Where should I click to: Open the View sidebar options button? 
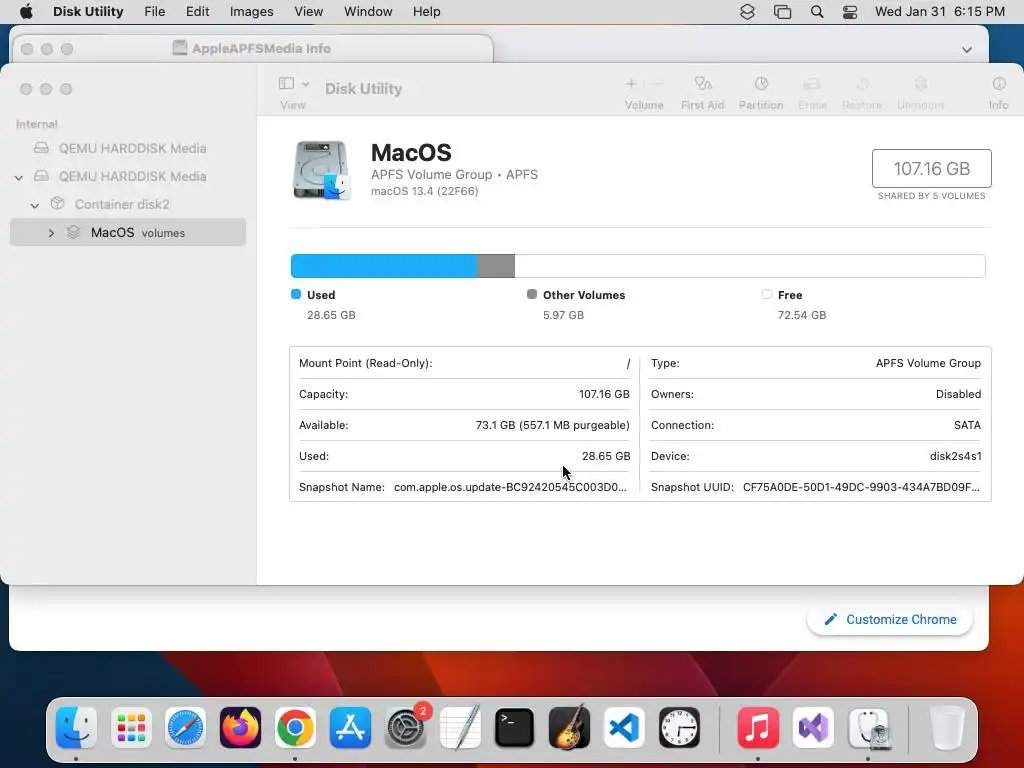coord(286,84)
